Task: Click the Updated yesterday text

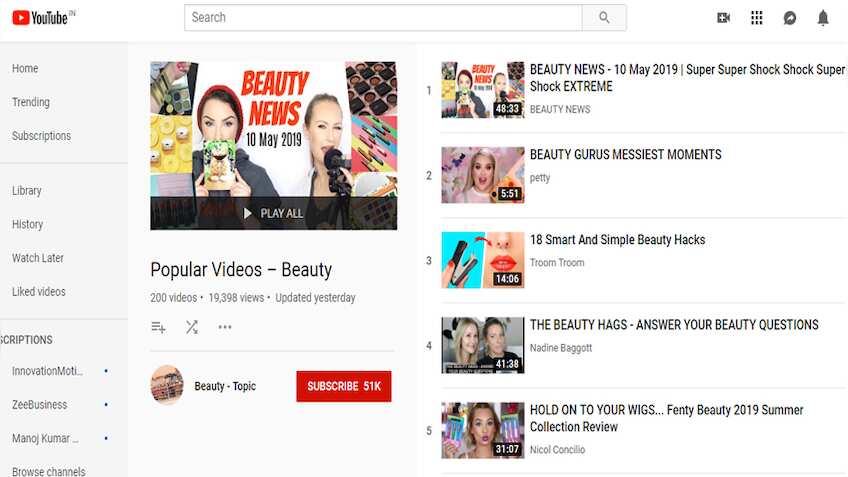Action: coord(315,298)
